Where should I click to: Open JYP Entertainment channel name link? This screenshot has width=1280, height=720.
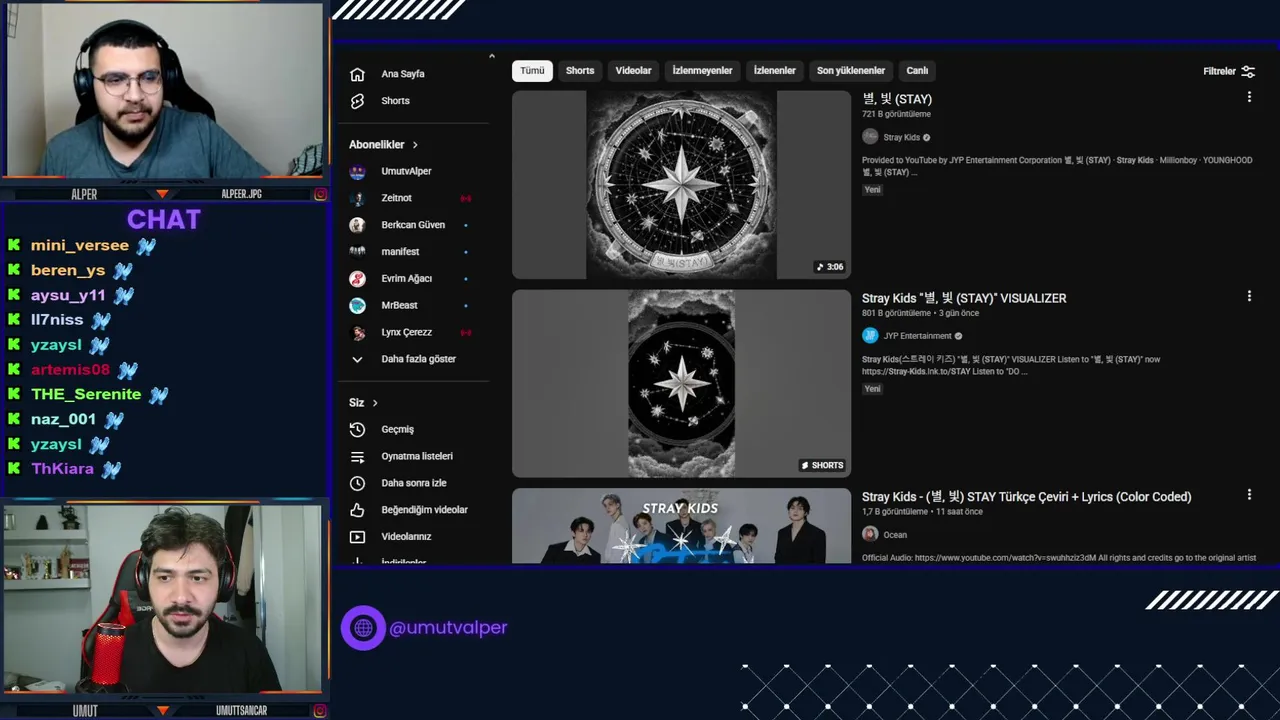(x=917, y=336)
